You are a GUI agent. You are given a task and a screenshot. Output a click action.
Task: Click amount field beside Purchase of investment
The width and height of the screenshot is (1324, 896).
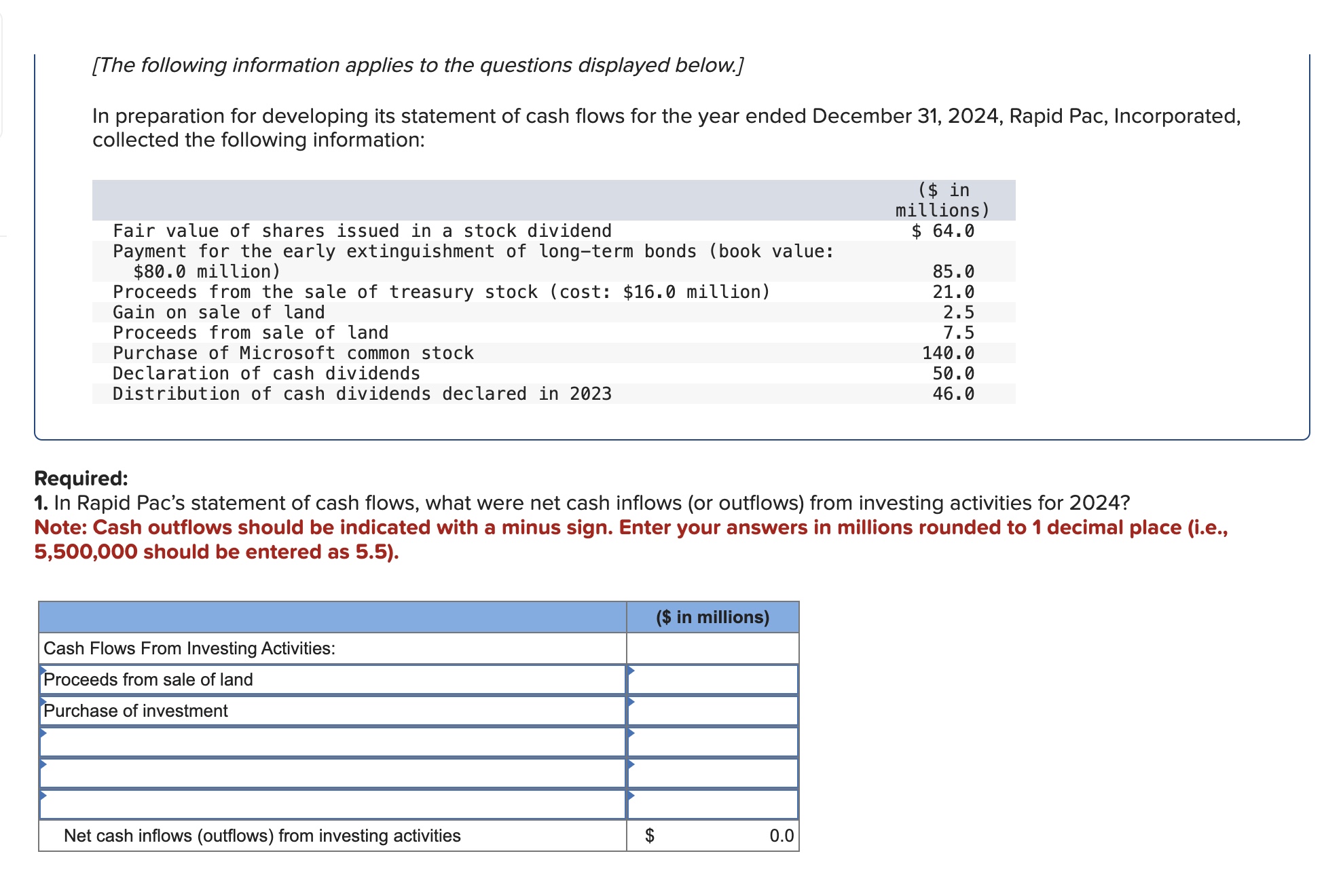click(712, 711)
